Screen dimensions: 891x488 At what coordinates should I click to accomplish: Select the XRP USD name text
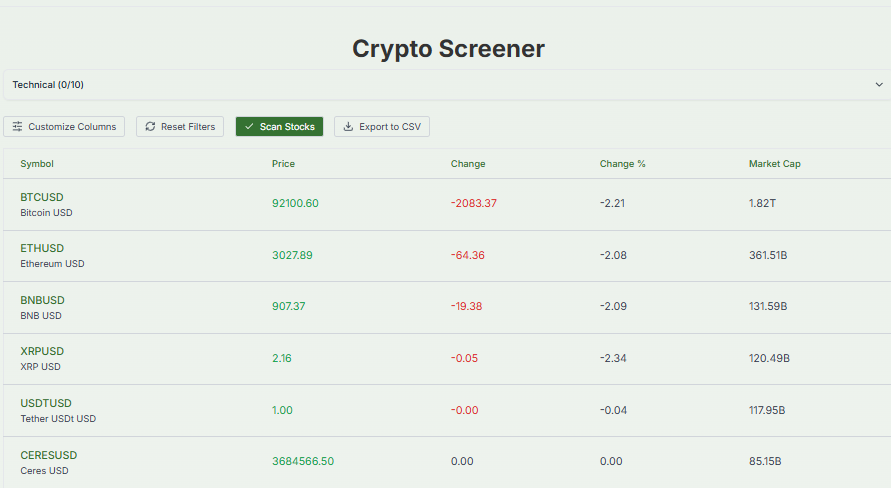point(40,366)
